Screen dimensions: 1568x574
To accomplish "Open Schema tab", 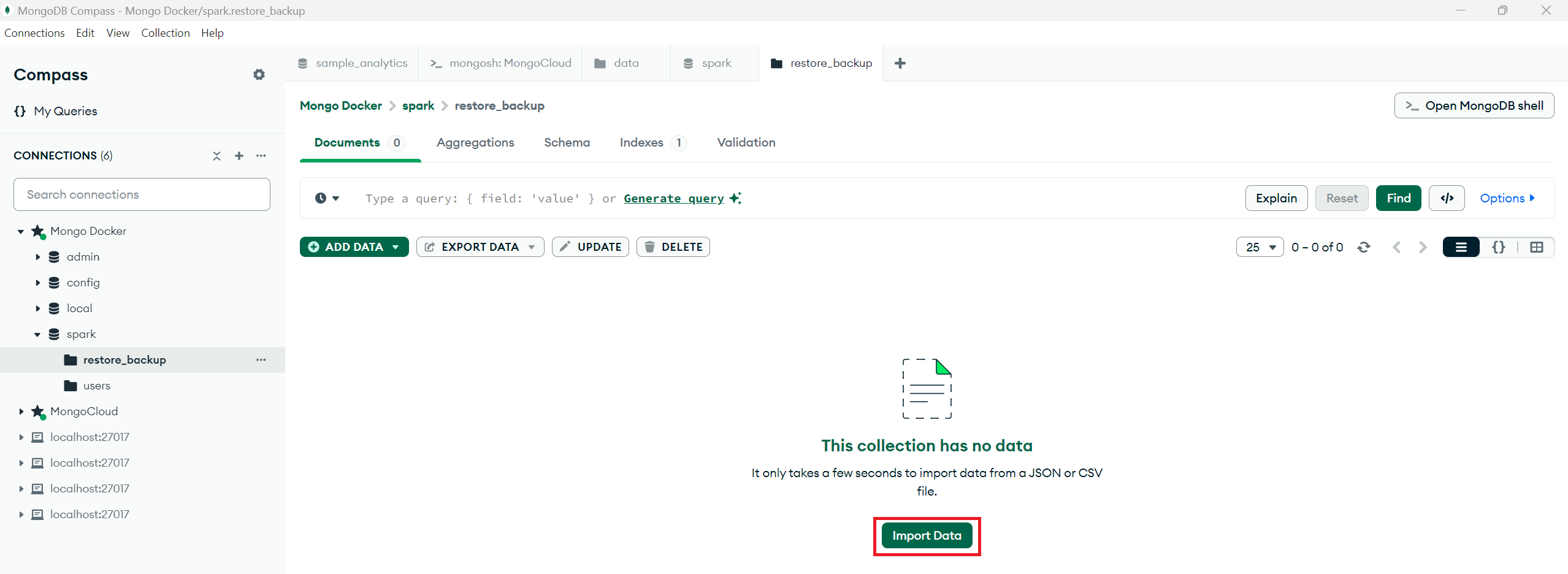I will pos(567,143).
